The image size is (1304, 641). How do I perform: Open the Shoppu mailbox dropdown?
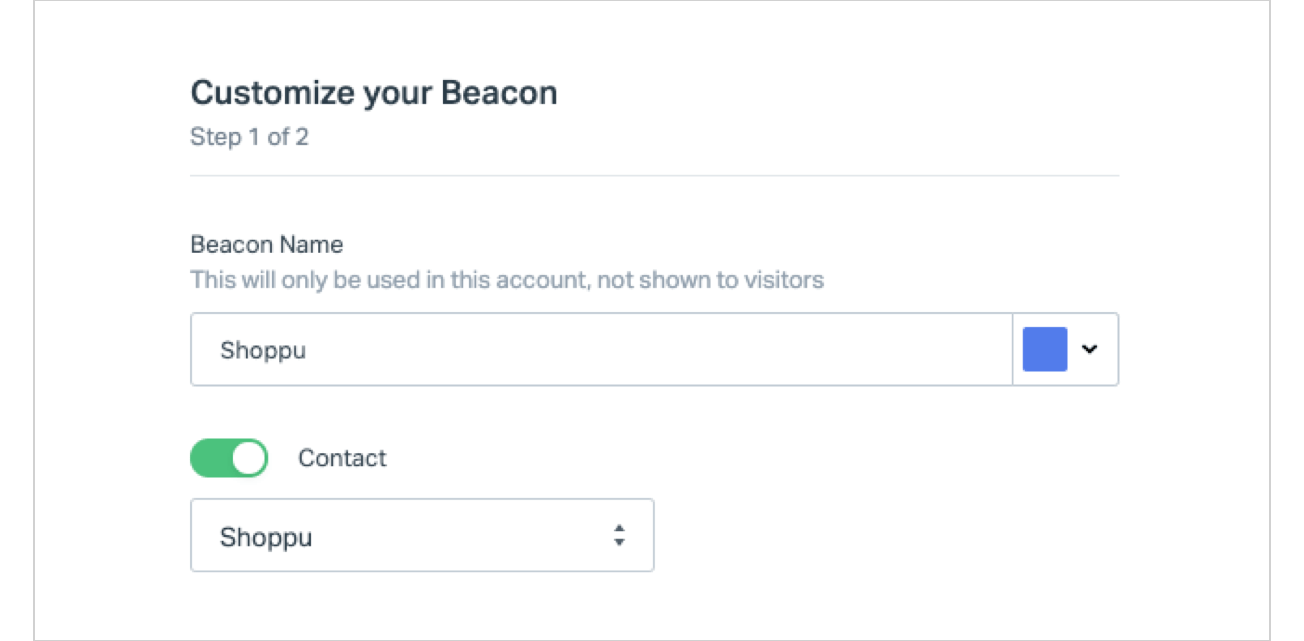(421, 536)
